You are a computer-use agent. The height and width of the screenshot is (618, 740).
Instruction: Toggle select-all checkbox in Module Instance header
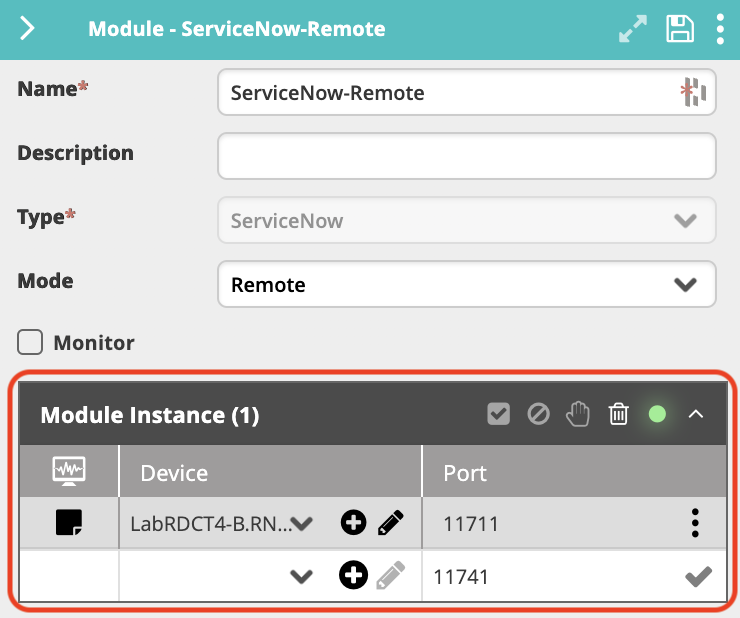498,414
